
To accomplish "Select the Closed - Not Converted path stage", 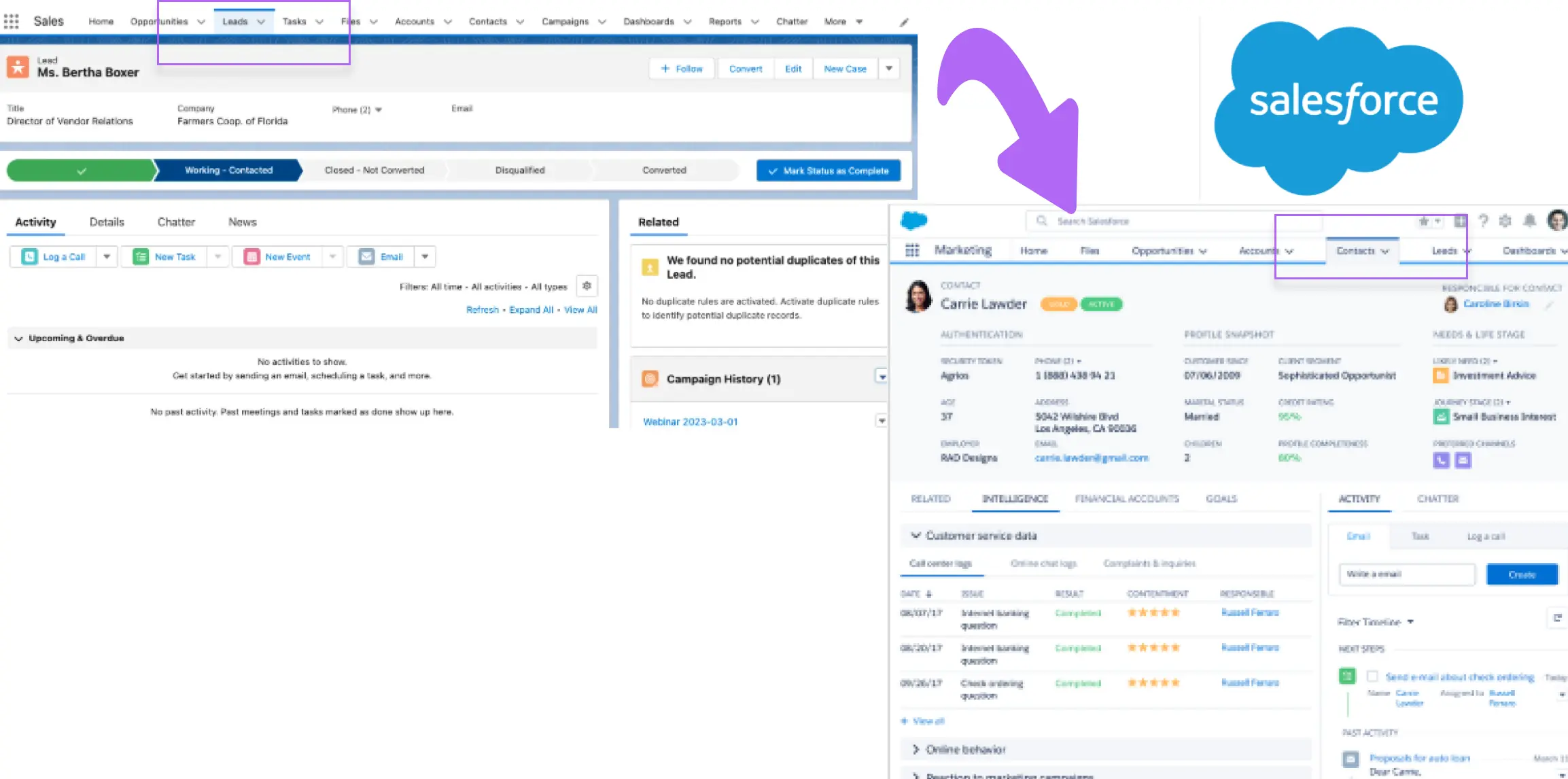I will (374, 171).
